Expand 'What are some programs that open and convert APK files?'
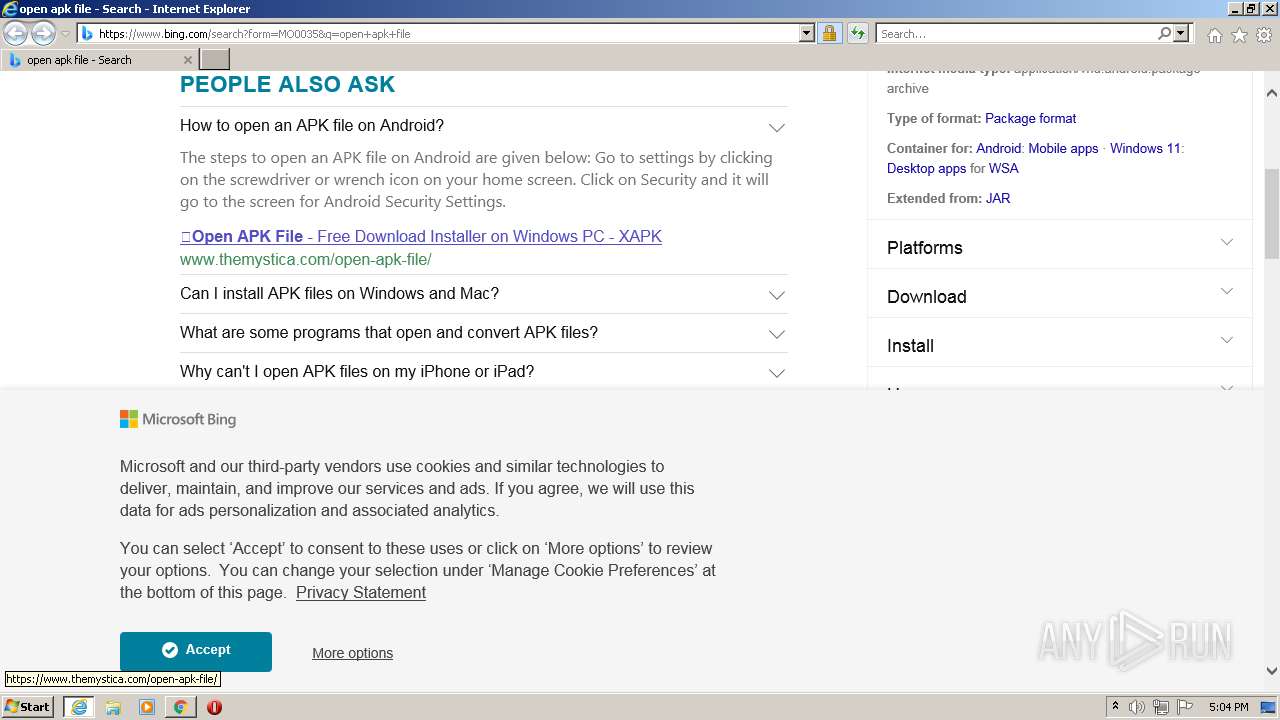Image resolution: width=1280 pixels, height=720 pixels. tap(483, 333)
